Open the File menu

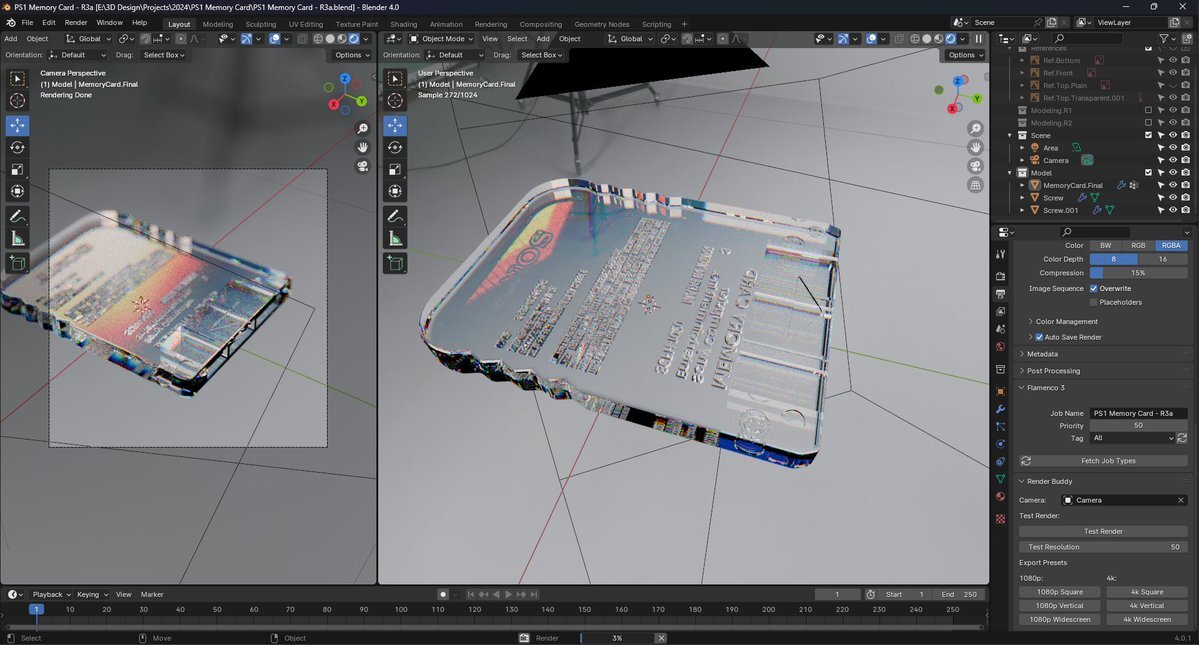click(28, 23)
